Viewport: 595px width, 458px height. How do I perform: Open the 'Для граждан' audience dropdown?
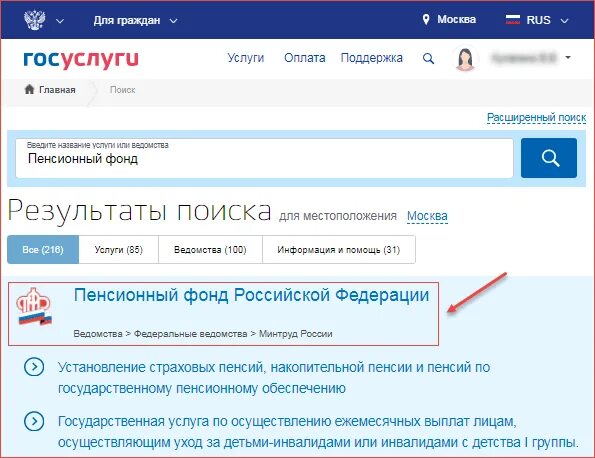(135, 20)
